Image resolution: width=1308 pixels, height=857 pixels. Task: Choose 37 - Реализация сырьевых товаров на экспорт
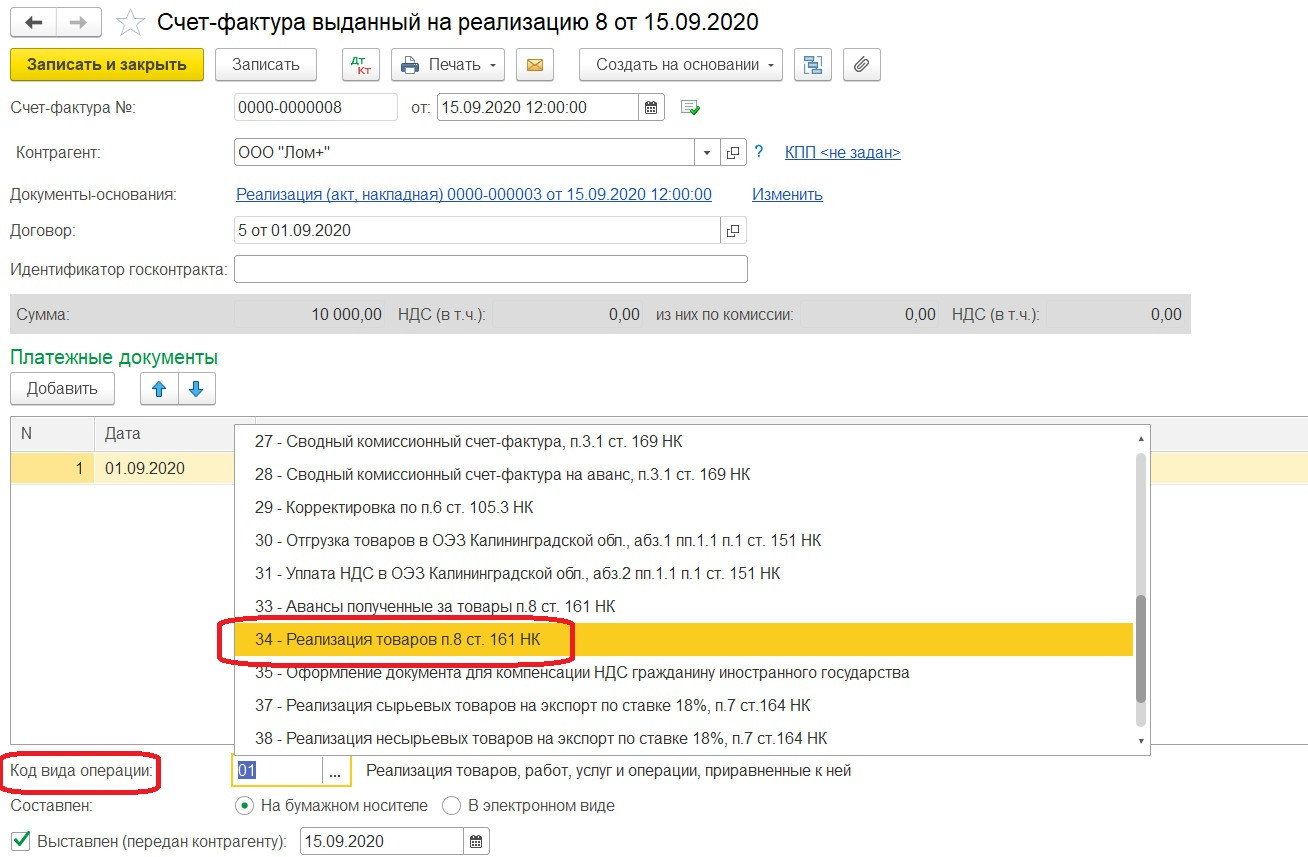[684, 705]
